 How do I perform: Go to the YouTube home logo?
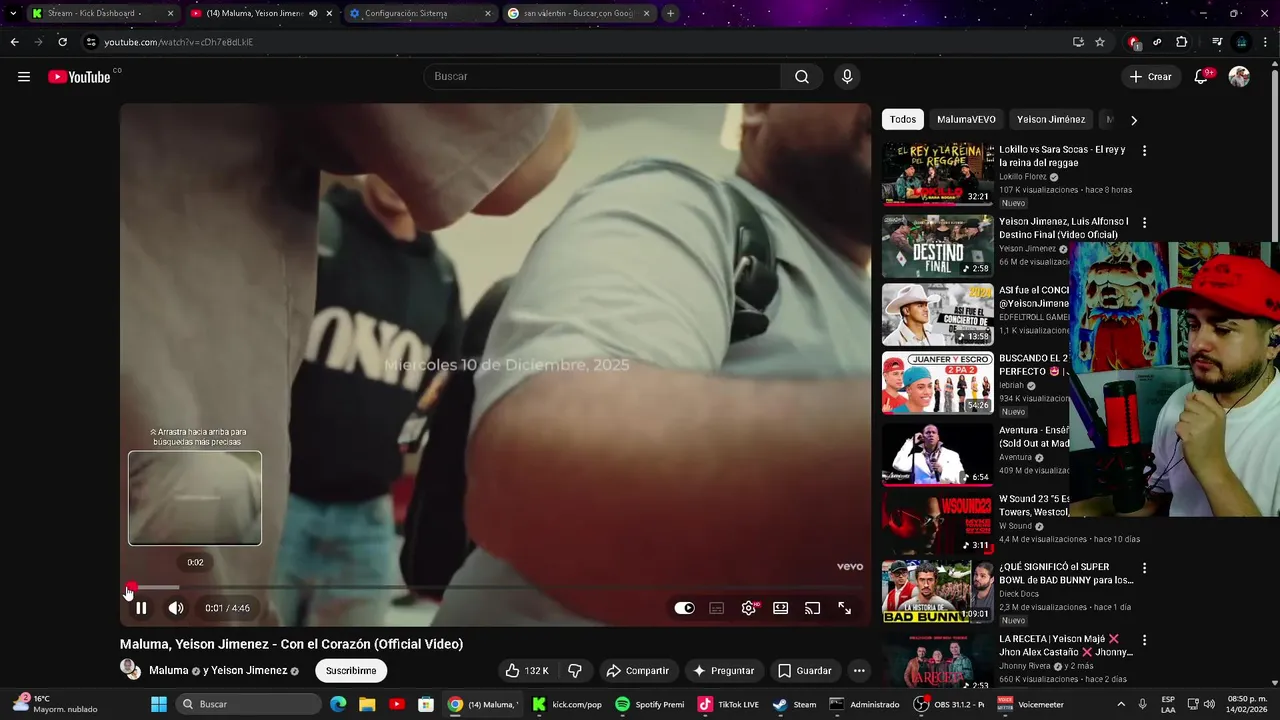(79, 77)
